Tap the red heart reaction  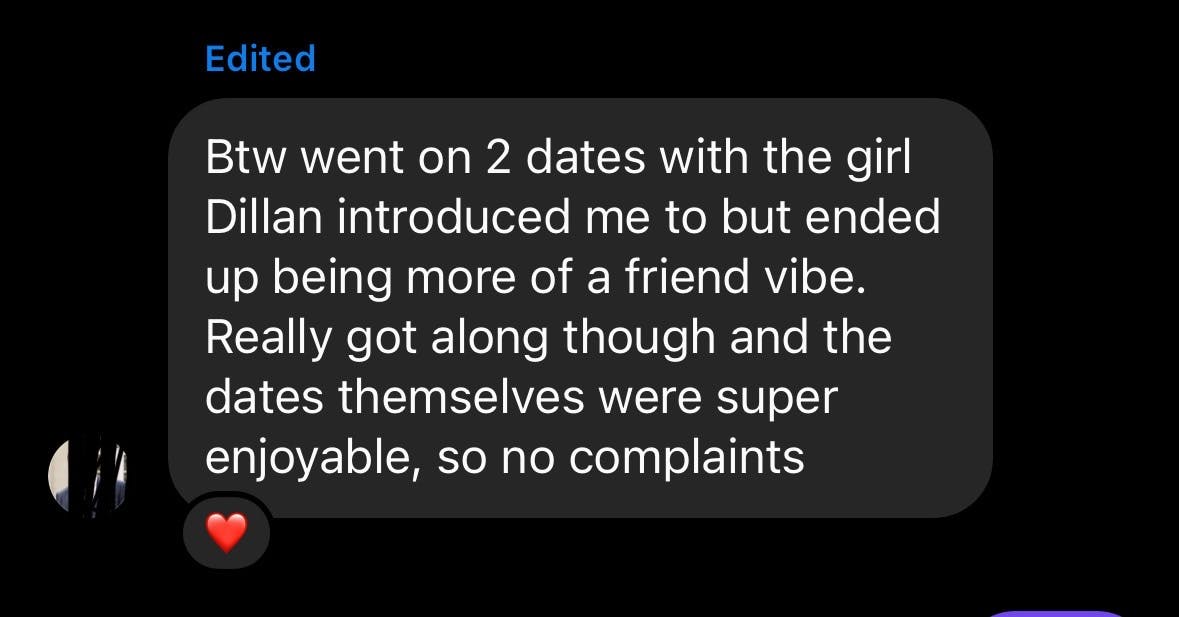[x=227, y=533]
